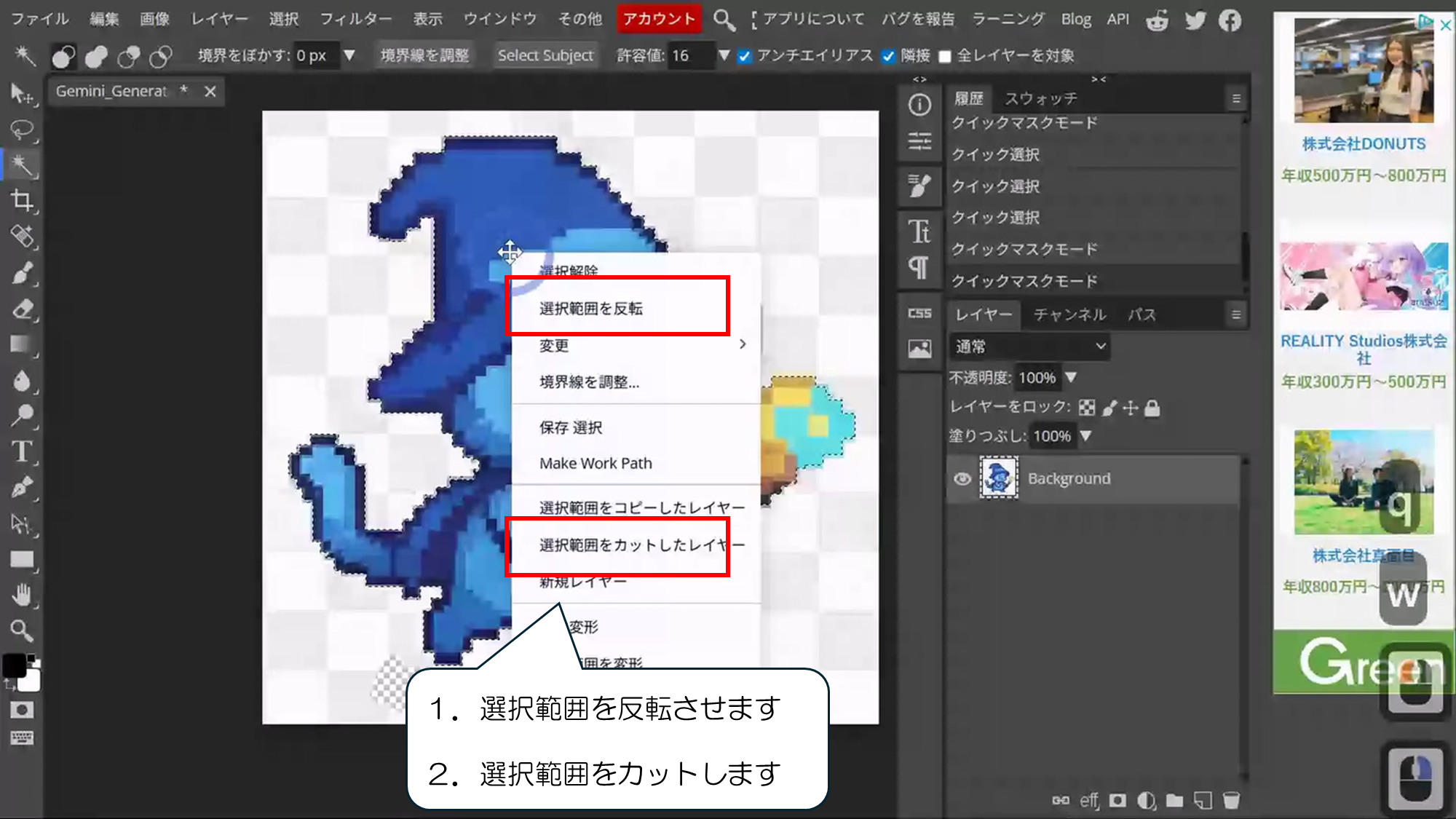Toggle lock image pixels brush icon
Screen dimensions: 1456x819
1109,408
